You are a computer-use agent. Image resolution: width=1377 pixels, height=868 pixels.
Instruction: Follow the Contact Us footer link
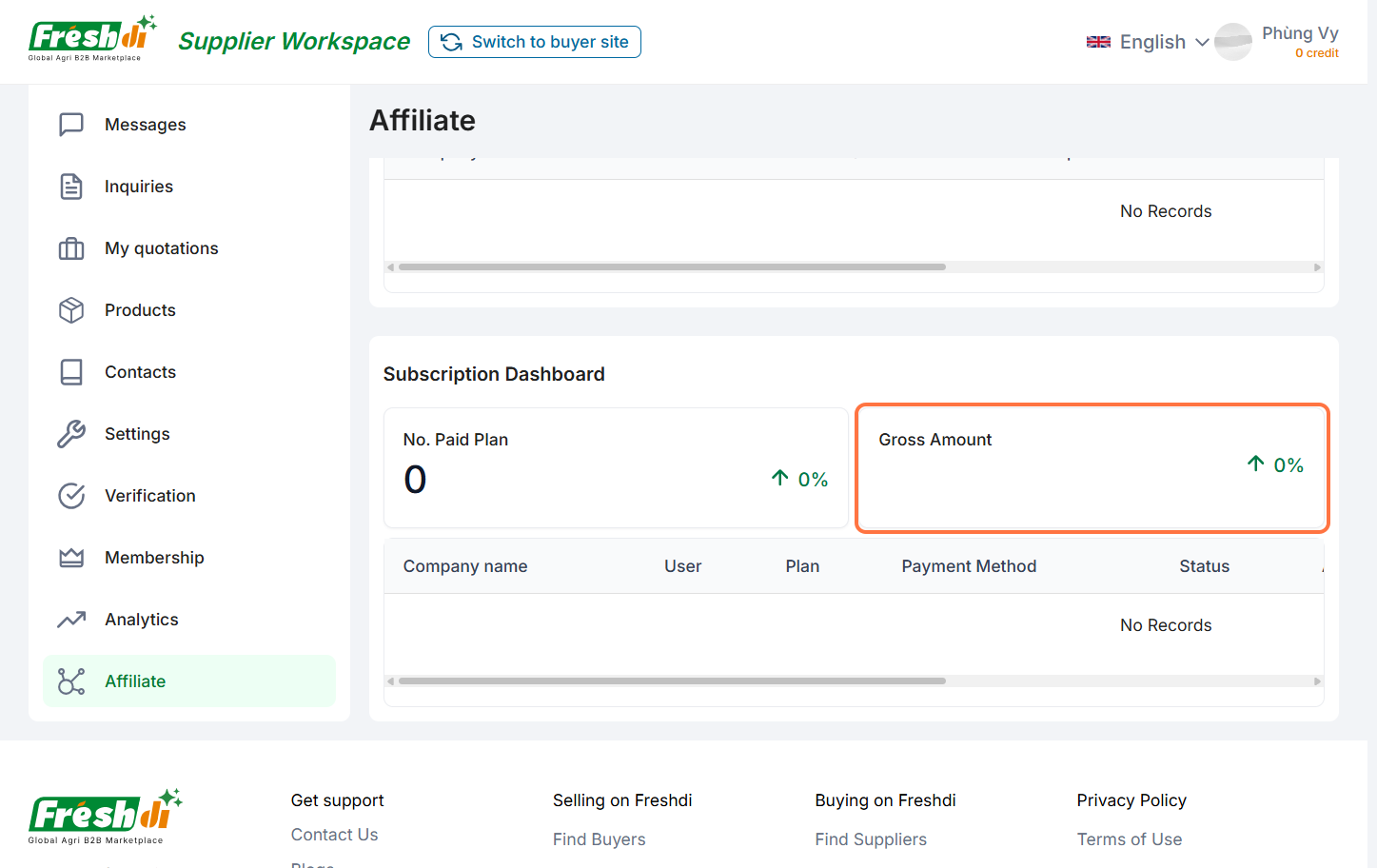[334, 835]
